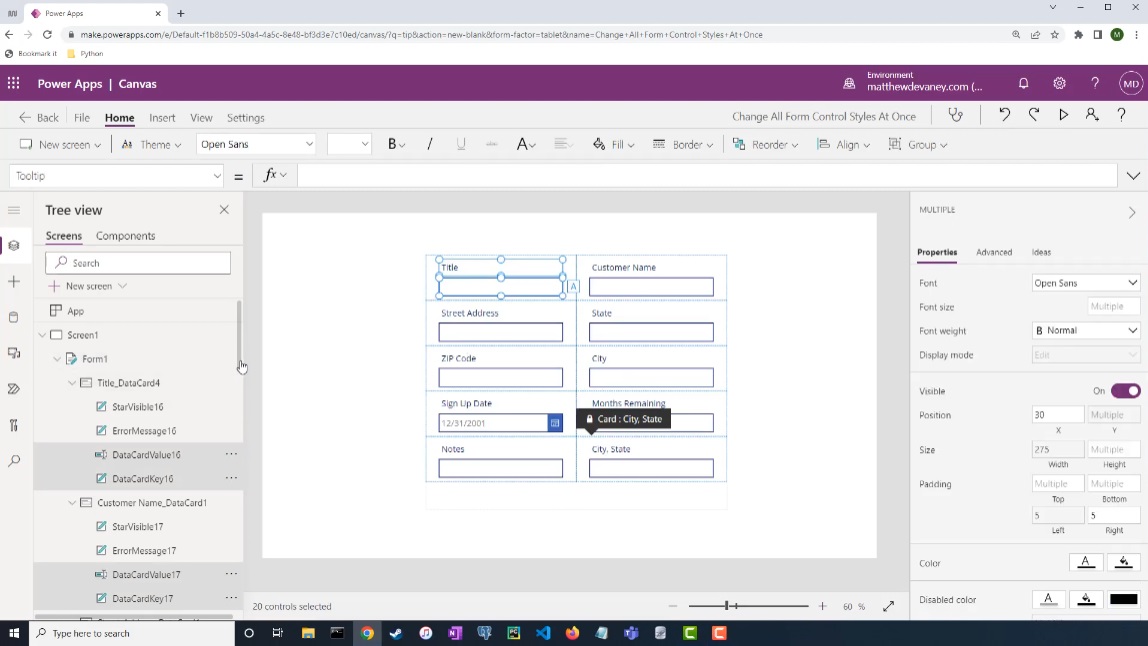Click the Bold formatting icon

392,144
